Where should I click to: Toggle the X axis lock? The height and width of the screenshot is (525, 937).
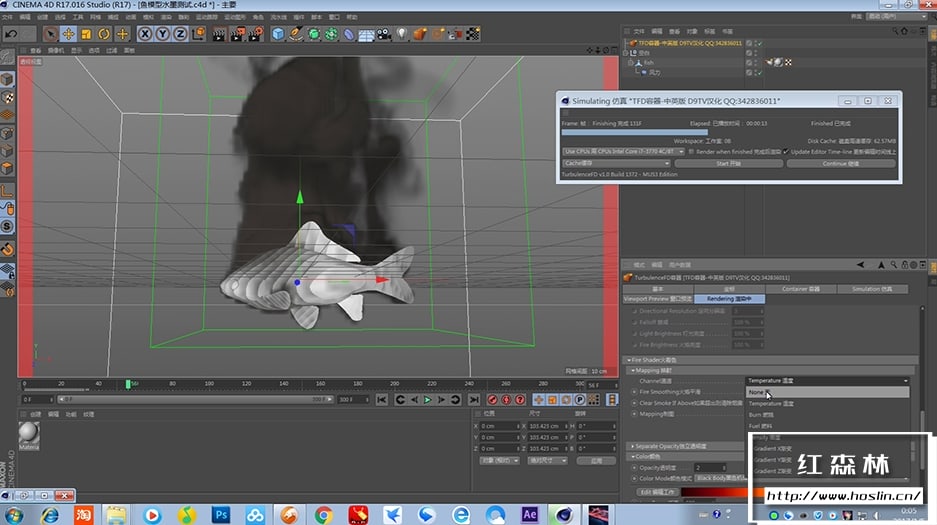point(145,34)
